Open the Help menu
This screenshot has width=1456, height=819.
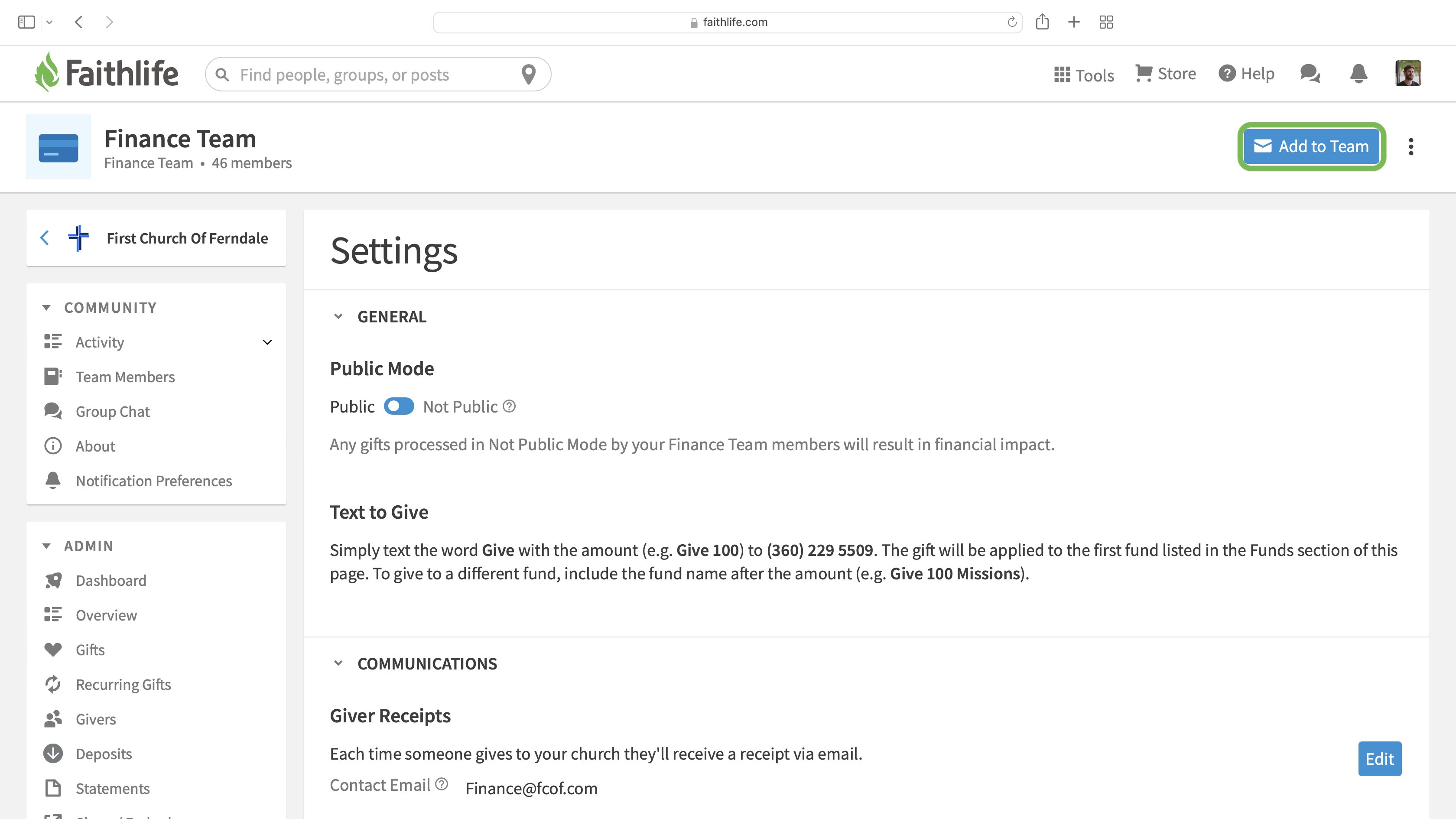(x=1246, y=74)
